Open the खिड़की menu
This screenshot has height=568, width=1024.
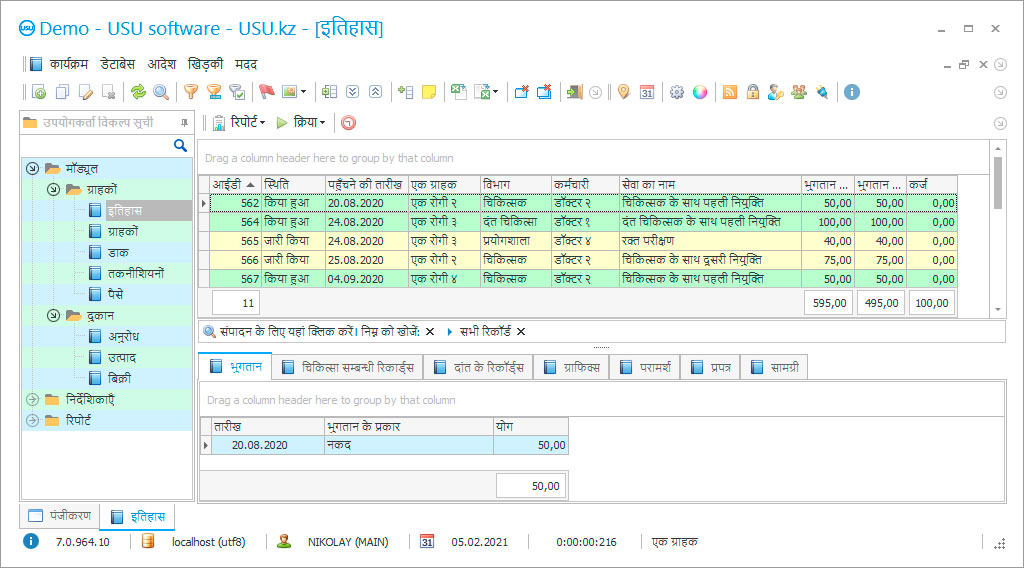[205, 64]
